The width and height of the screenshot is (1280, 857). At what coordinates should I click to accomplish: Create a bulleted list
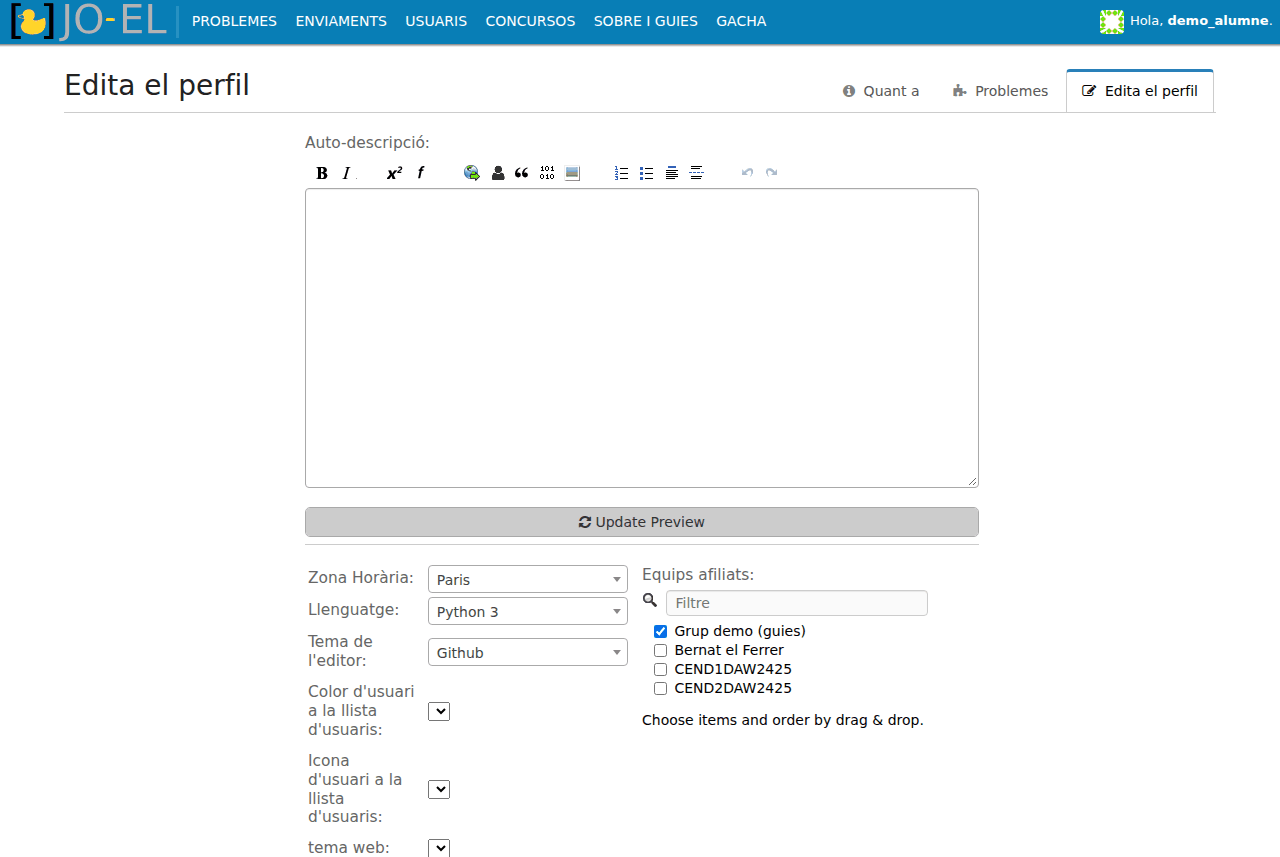pos(647,173)
